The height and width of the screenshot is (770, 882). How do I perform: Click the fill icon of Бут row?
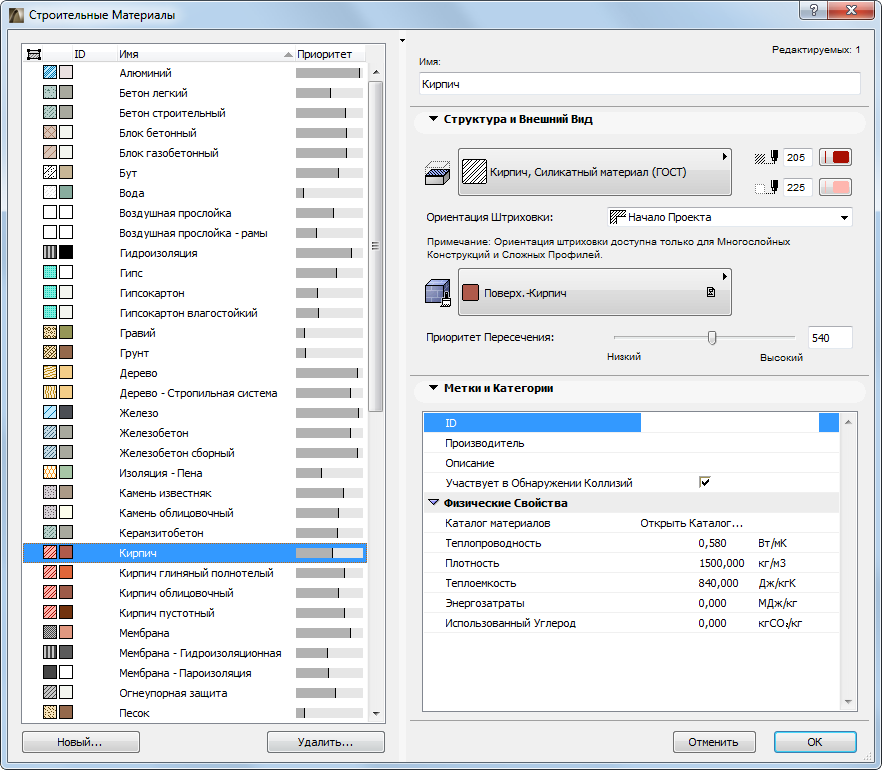click(50, 172)
